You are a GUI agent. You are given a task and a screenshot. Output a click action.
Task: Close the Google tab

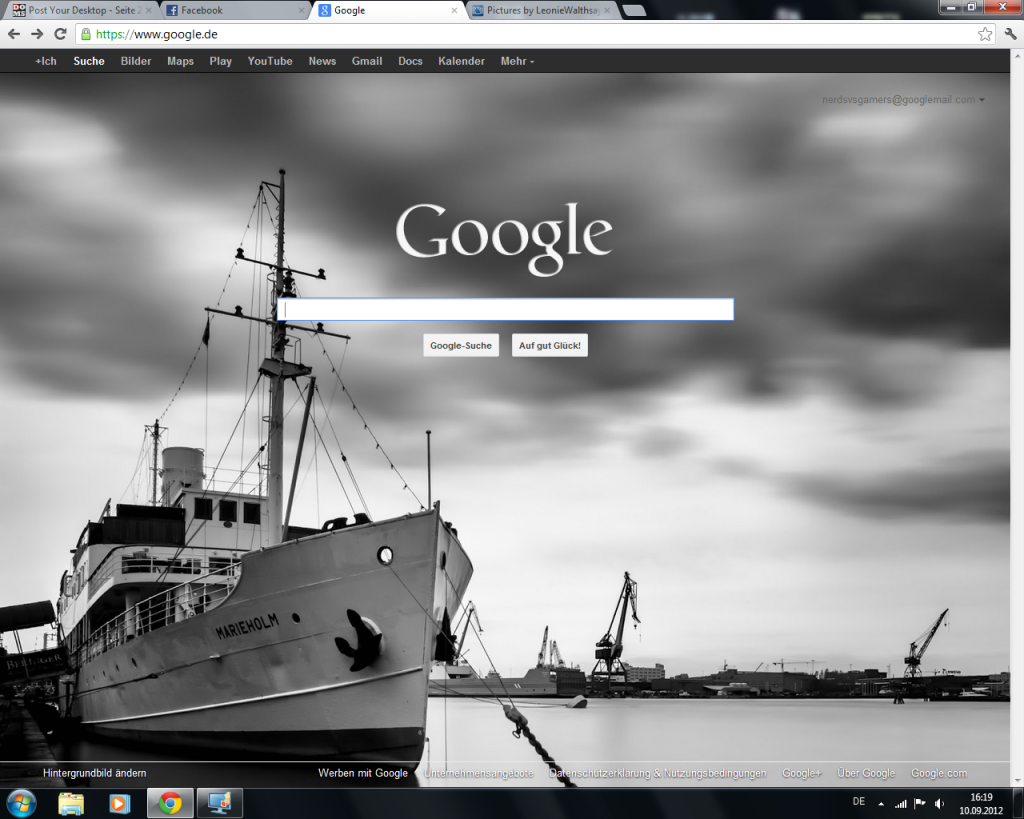click(455, 10)
